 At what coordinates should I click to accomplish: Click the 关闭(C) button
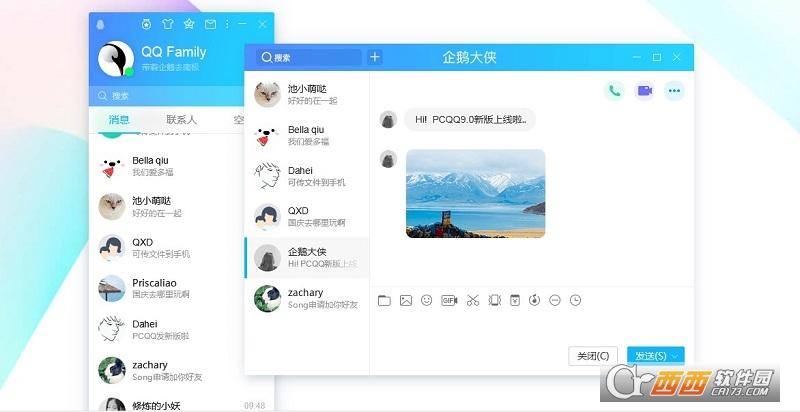click(x=594, y=355)
